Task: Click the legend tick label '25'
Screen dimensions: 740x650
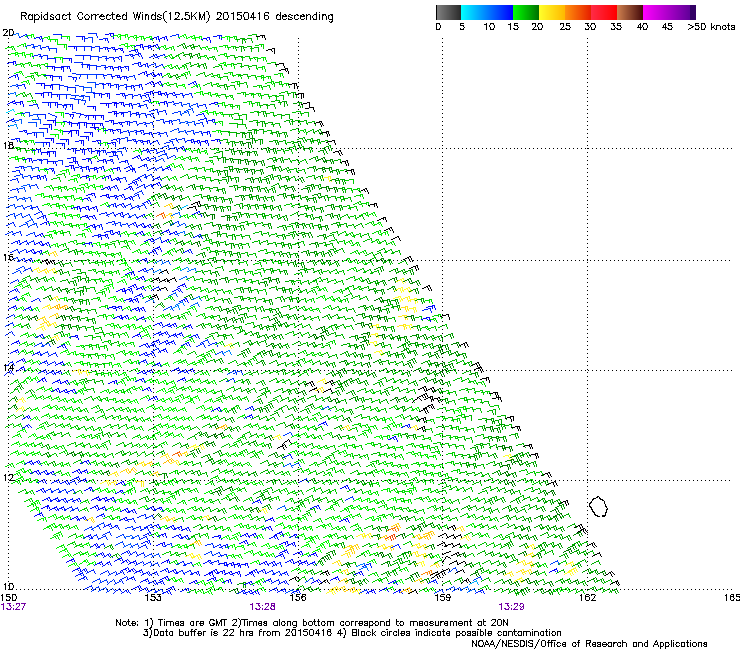Action: (x=565, y=27)
